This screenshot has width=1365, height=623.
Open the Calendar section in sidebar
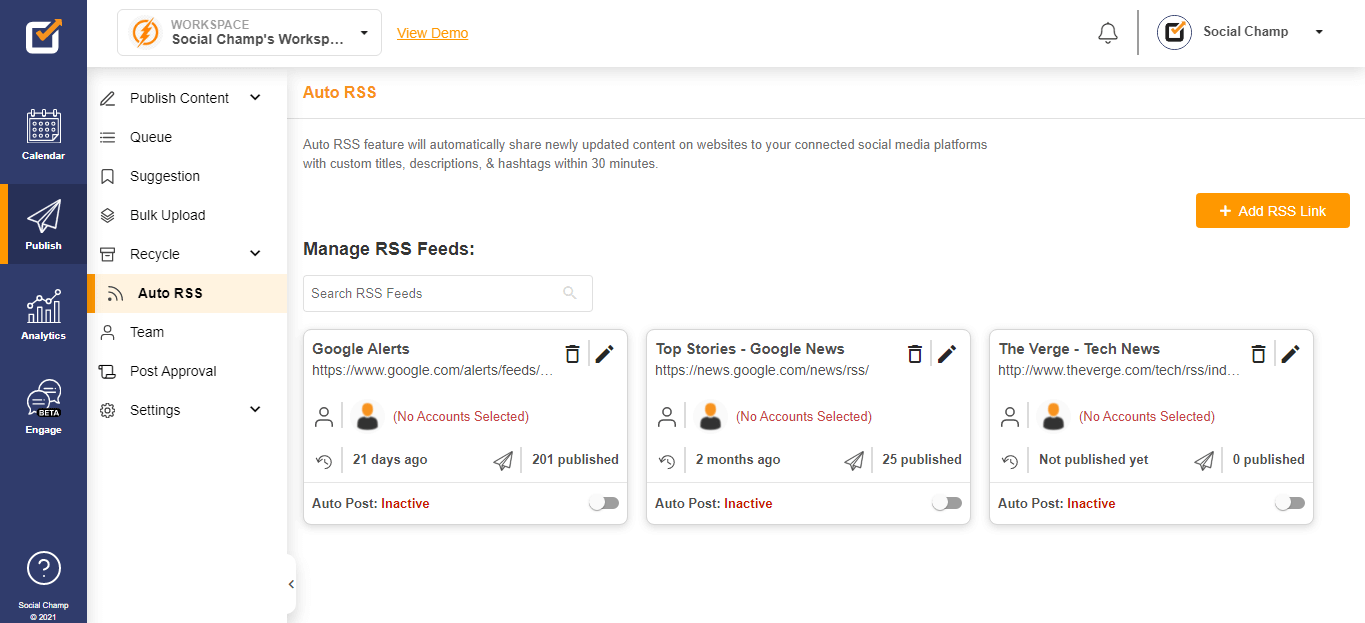(x=43, y=136)
